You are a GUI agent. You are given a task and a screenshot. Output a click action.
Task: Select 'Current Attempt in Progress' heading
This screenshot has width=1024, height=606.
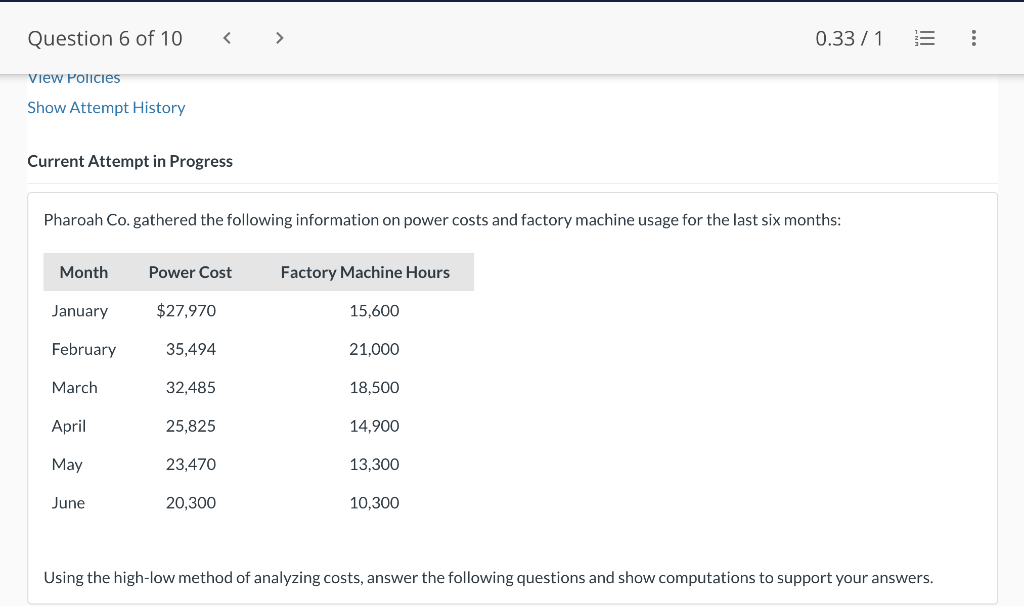tap(130, 161)
